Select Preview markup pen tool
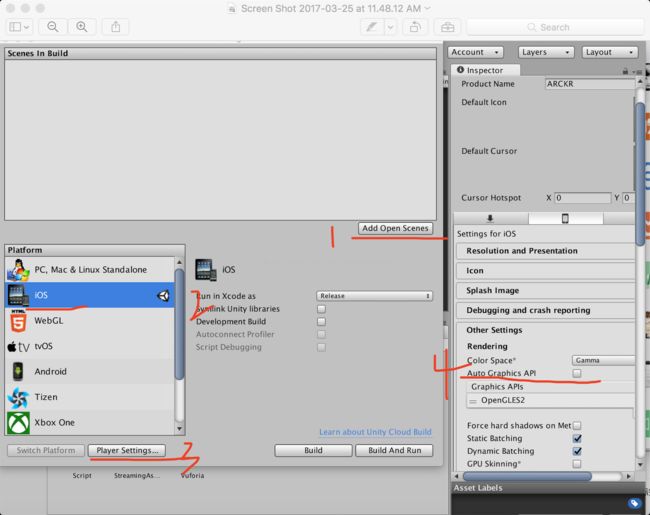Image resolution: width=650 pixels, height=515 pixels. [371, 27]
